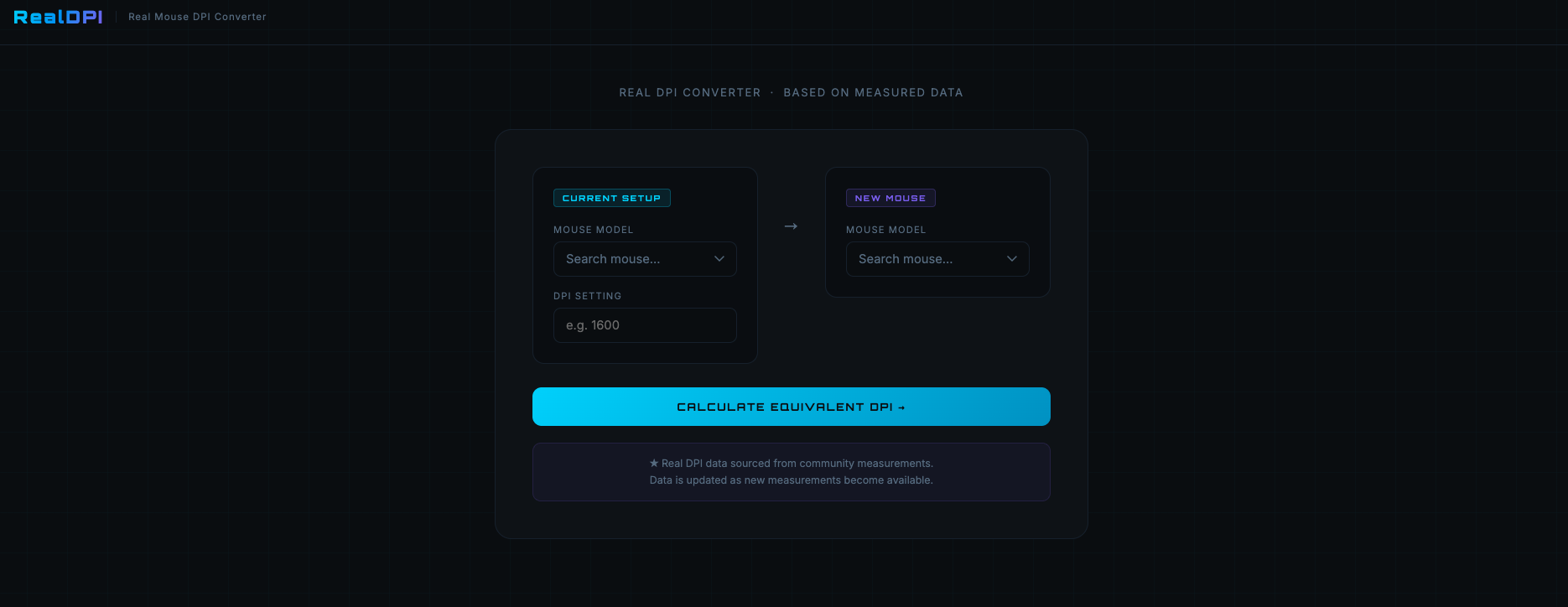Click the BASED ON MEASURED DATA text
Viewport: 1568px width, 607px height.
point(873,92)
